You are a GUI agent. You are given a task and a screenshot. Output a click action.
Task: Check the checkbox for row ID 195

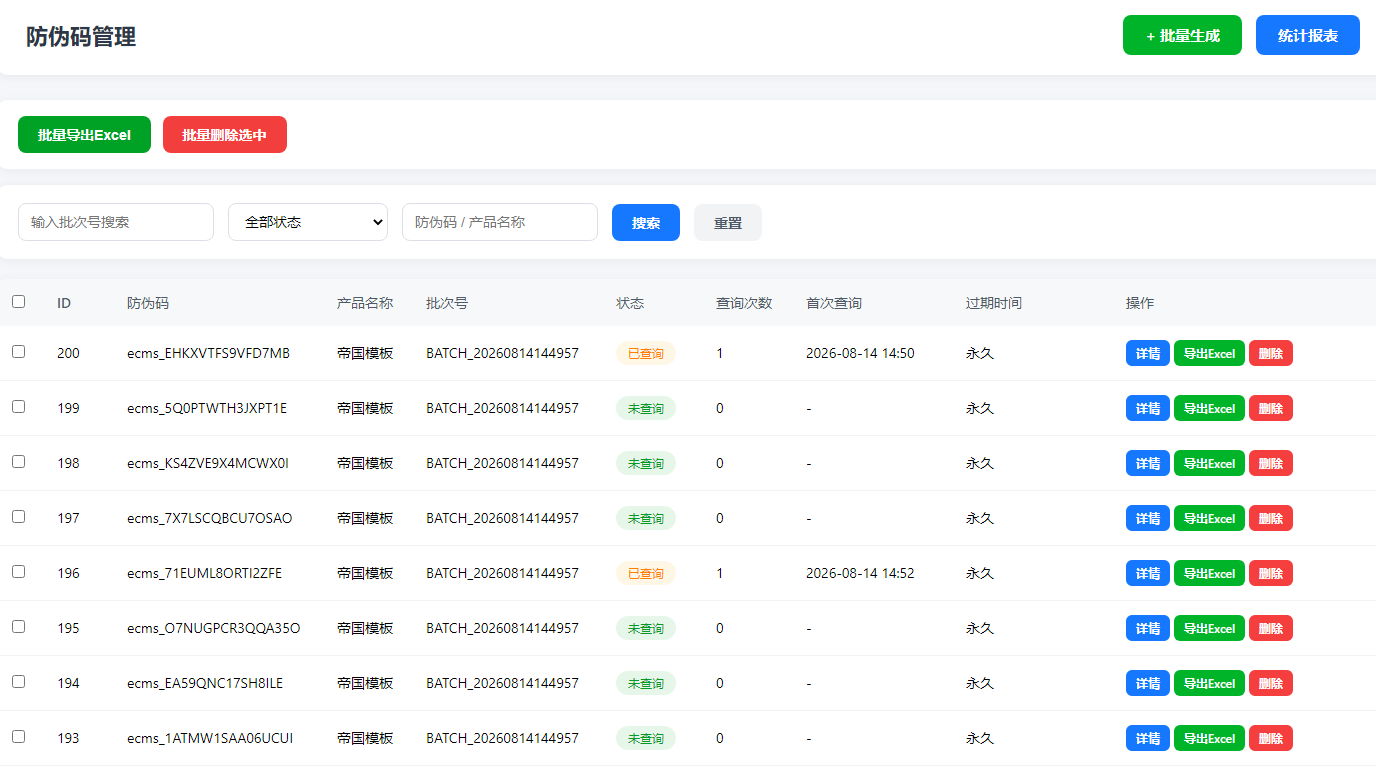[x=18, y=627]
